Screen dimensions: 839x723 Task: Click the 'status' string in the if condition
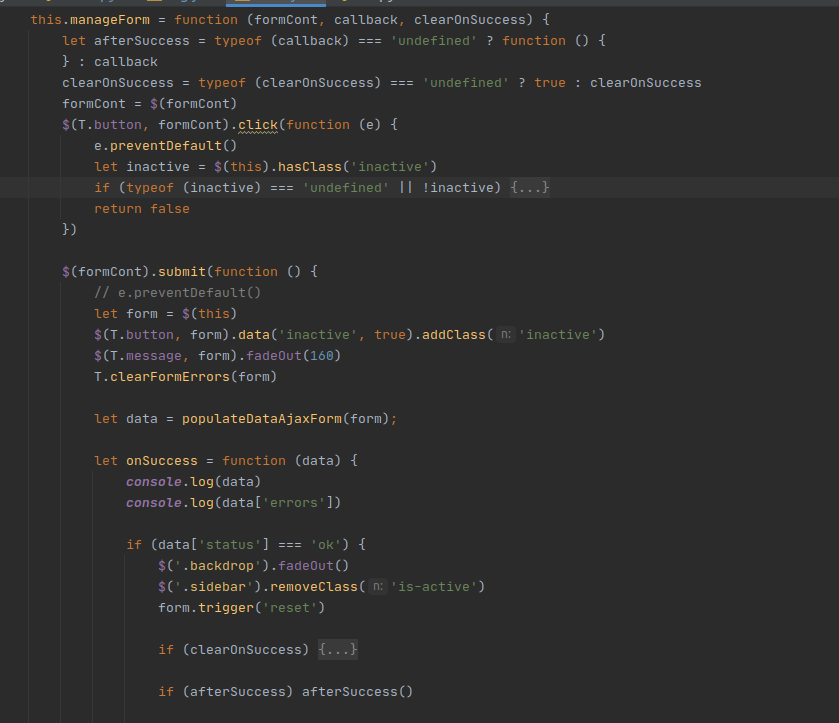[x=230, y=545]
